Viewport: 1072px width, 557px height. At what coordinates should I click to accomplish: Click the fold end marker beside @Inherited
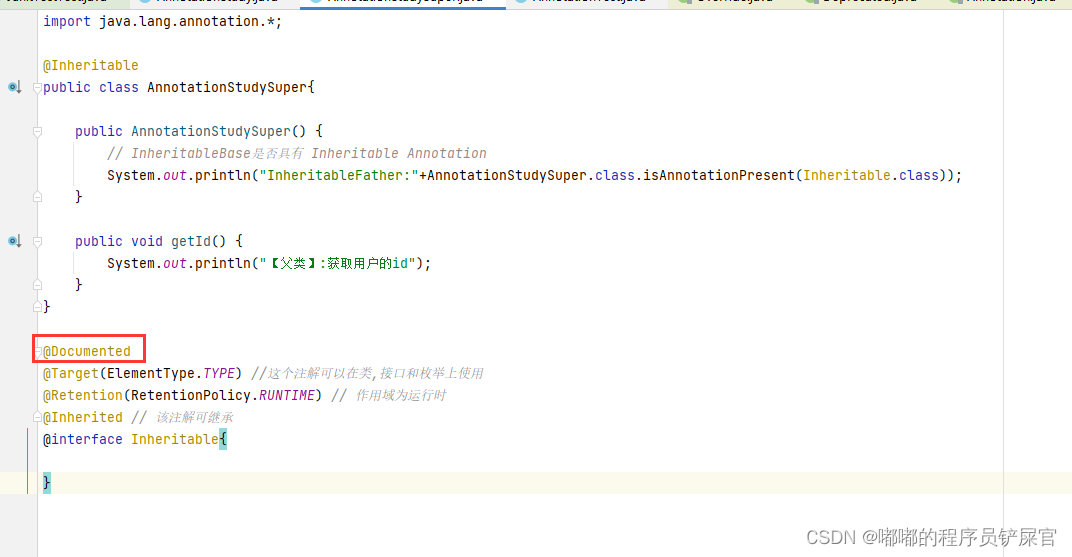coord(38,417)
